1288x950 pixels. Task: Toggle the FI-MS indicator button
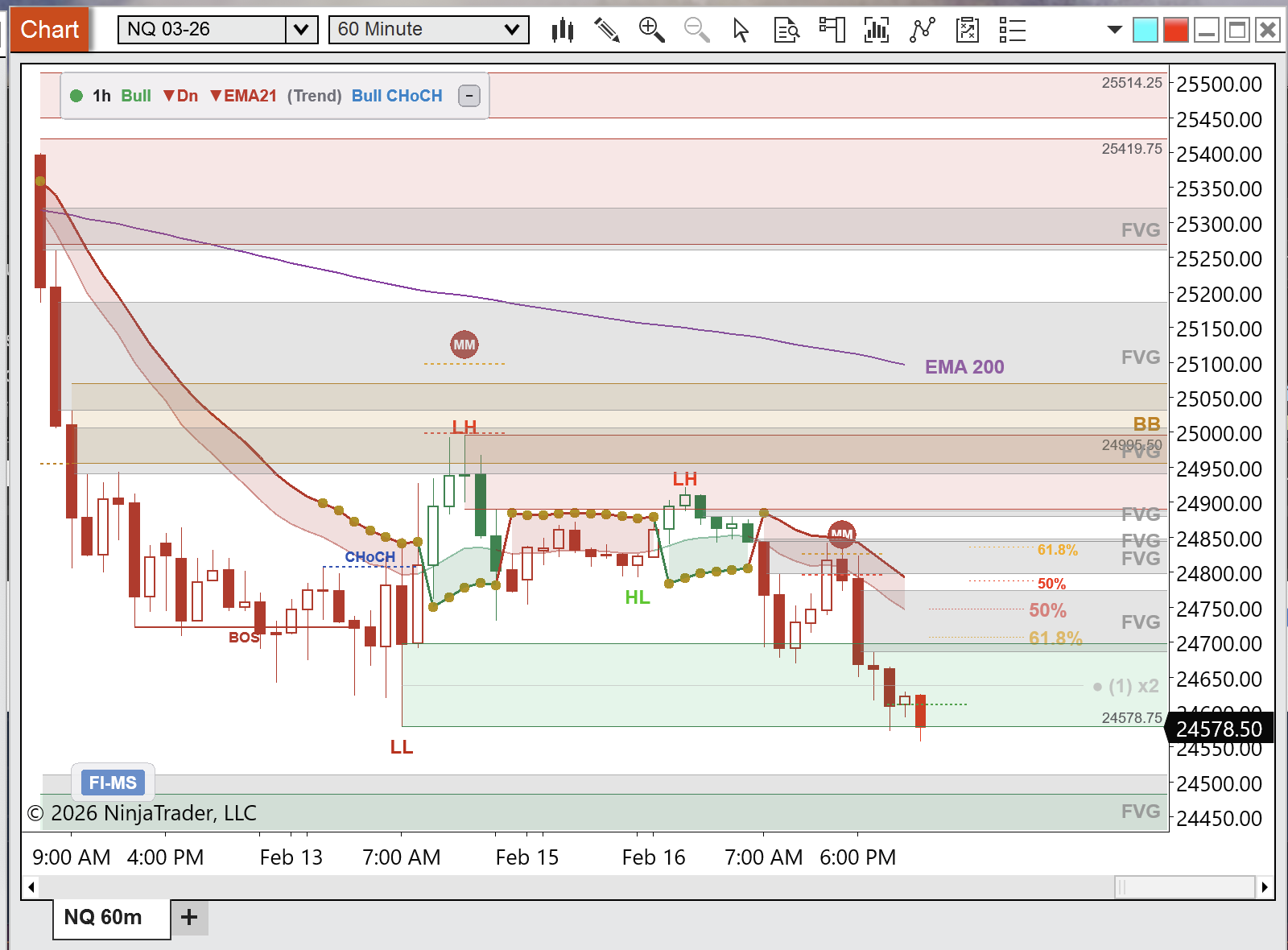[112, 782]
